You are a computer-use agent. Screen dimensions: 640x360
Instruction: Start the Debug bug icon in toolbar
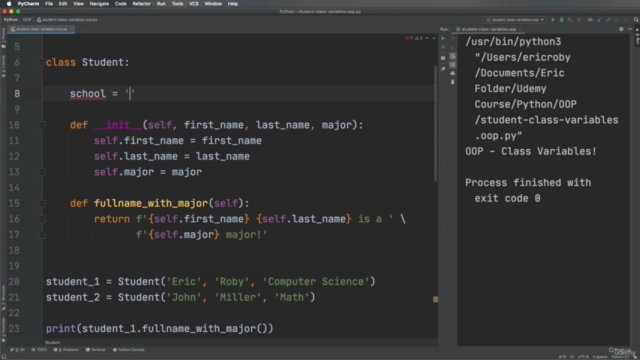[562, 20]
